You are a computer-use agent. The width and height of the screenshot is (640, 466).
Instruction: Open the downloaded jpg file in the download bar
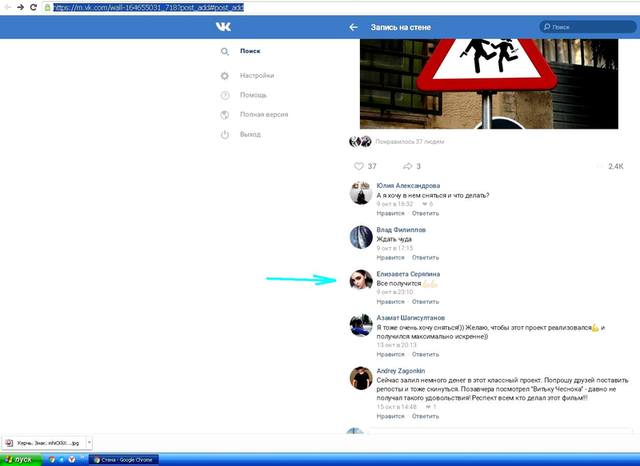(x=44, y=443)
